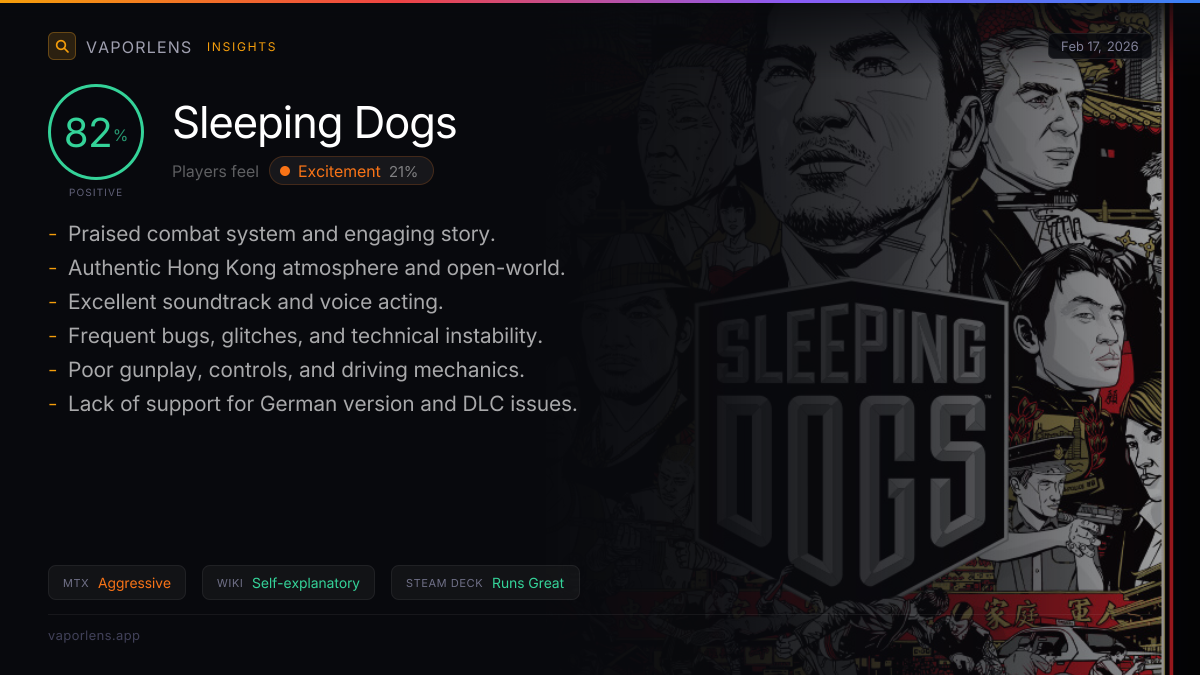Click the German version DLC issues bullet
Screen dimensions: 1200x675
pos(322,404)
